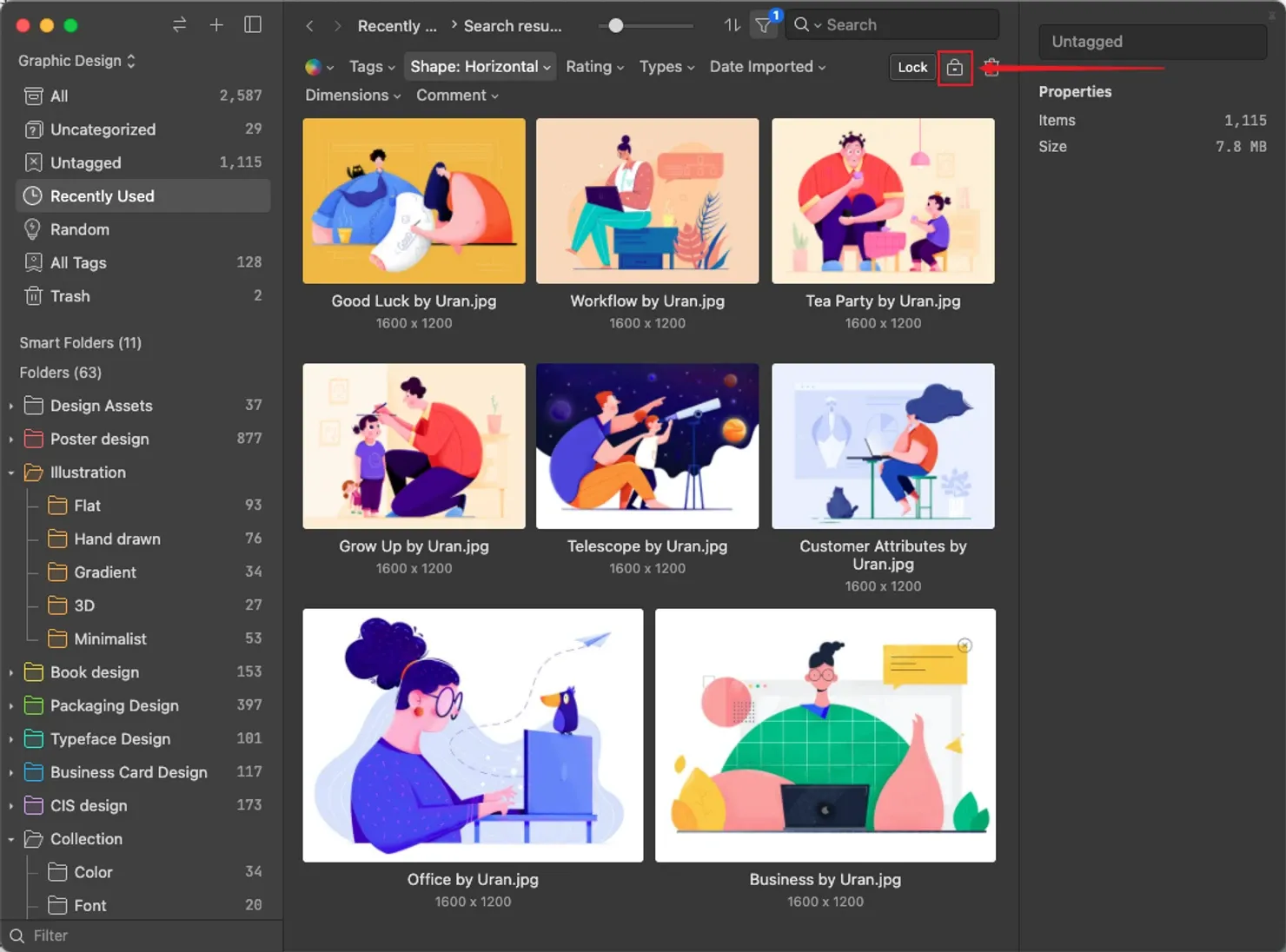Open the Comment filter dropdown
Screen dimensions: 1286x952
[458, 96]
